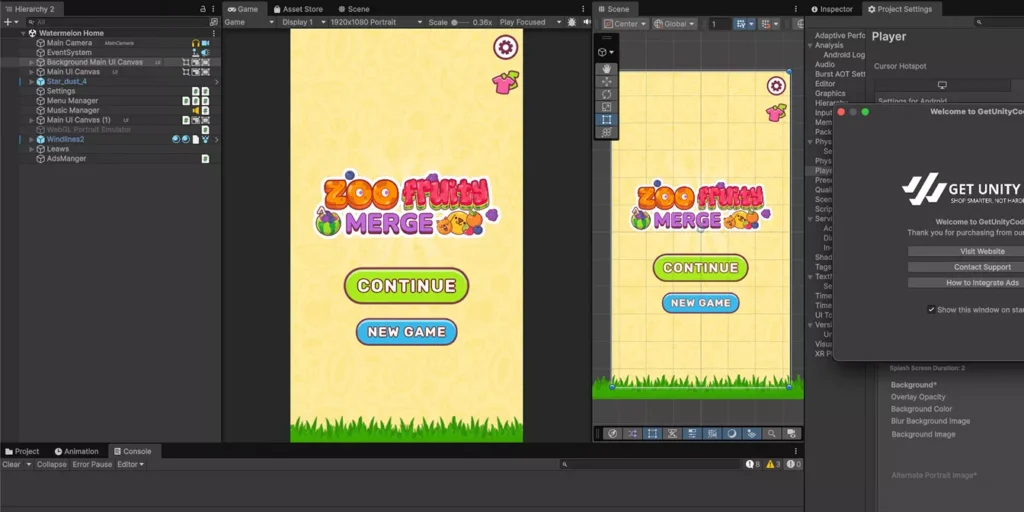Clear the Console log
The image size is (1024, 512).
tap(11, 464)
